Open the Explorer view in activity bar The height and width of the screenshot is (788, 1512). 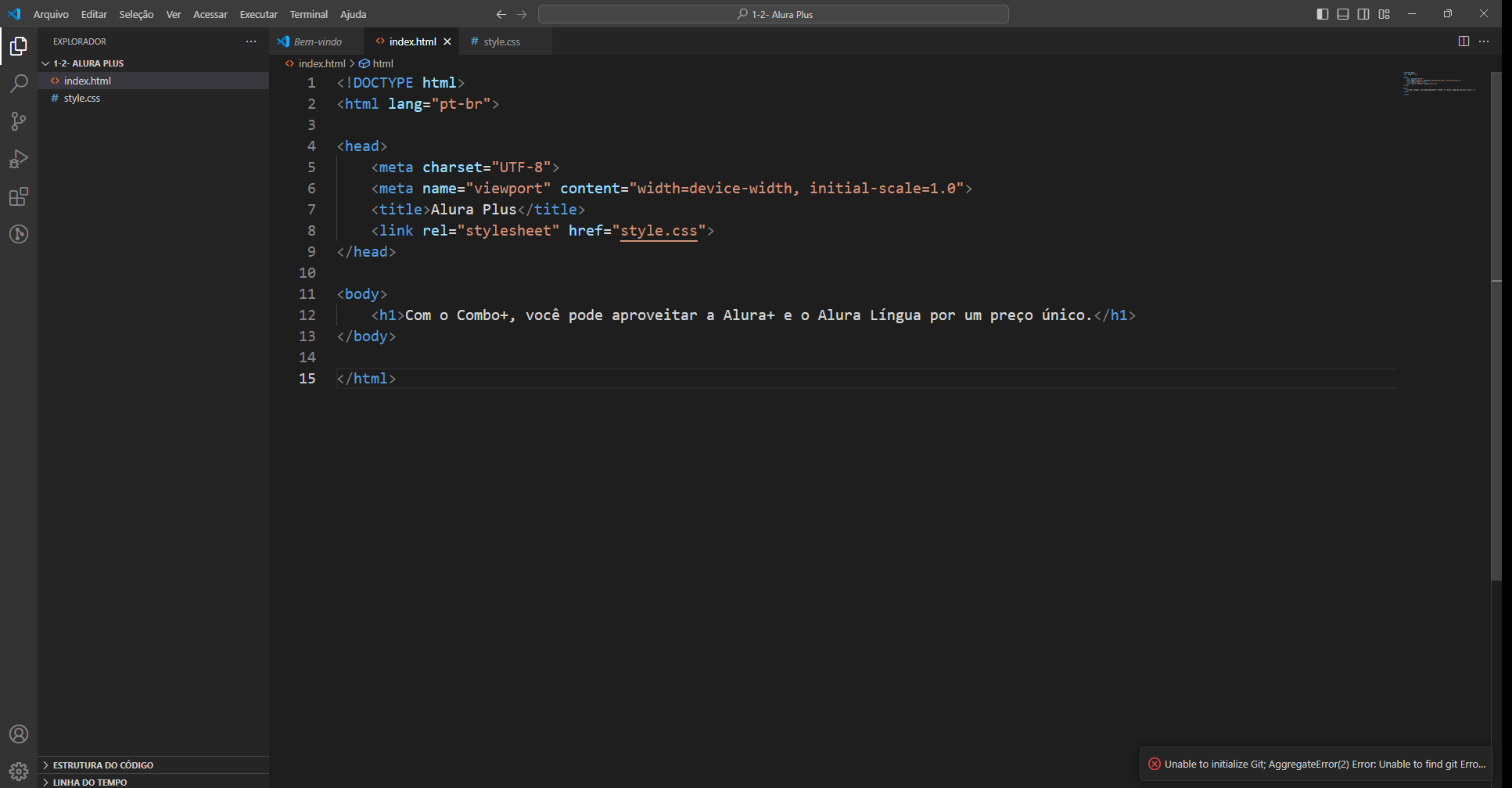tap(19, 47)
